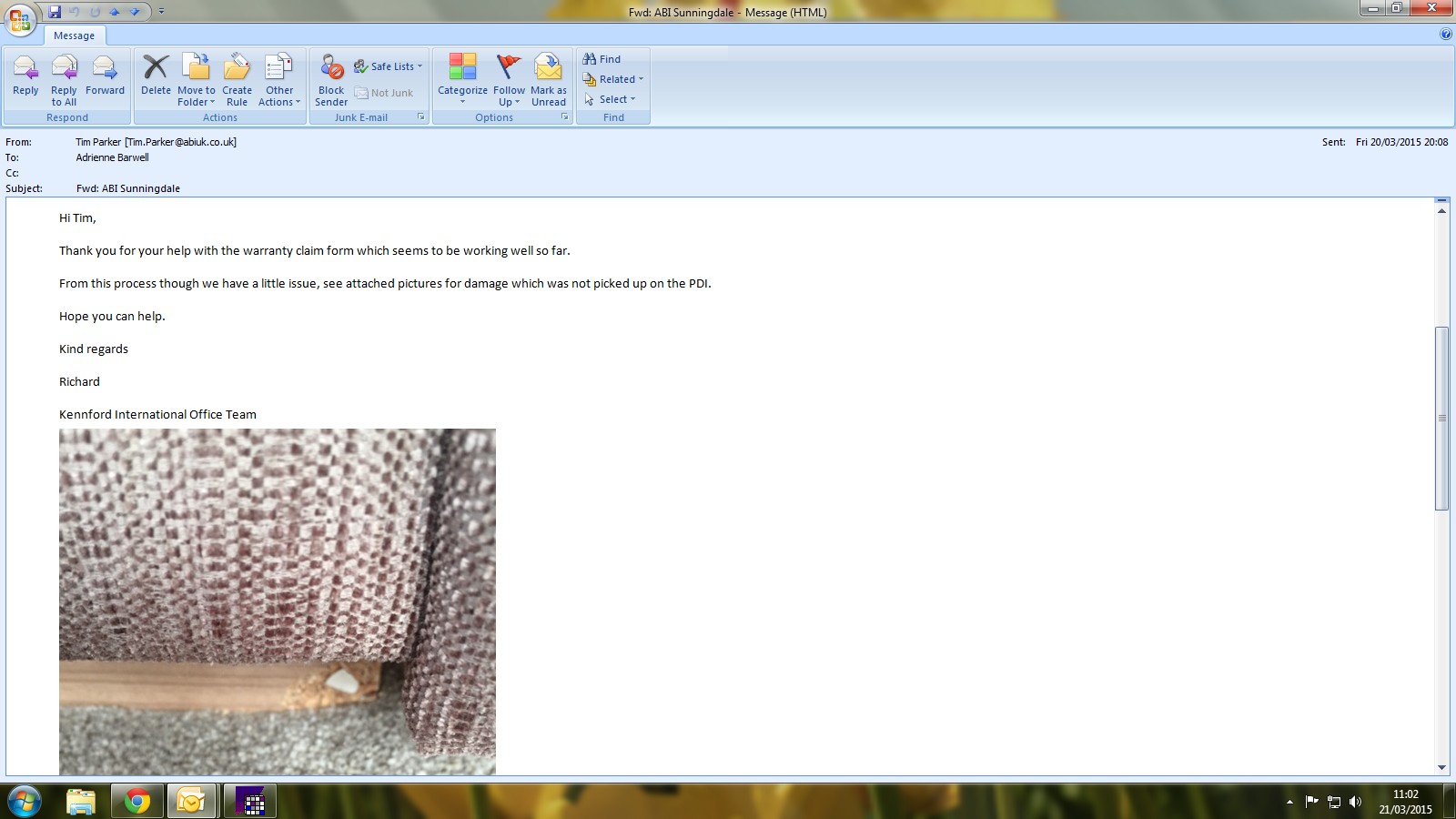The width and height of the screenshot is (1456, 819).
Task: Open the Follow Up flag menu
Action: [x=509, y=80]
